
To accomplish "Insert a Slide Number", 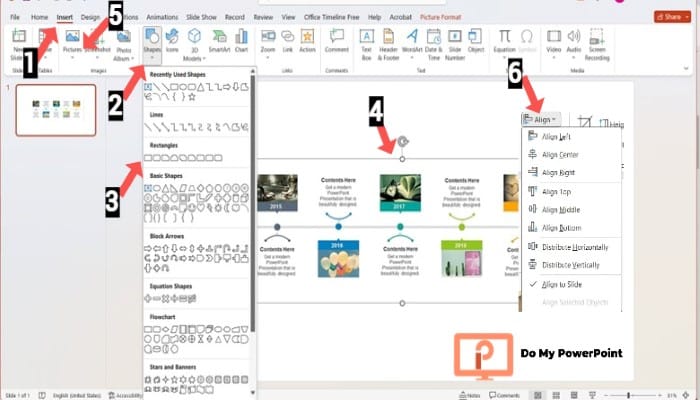I will (x=455, y=45).
